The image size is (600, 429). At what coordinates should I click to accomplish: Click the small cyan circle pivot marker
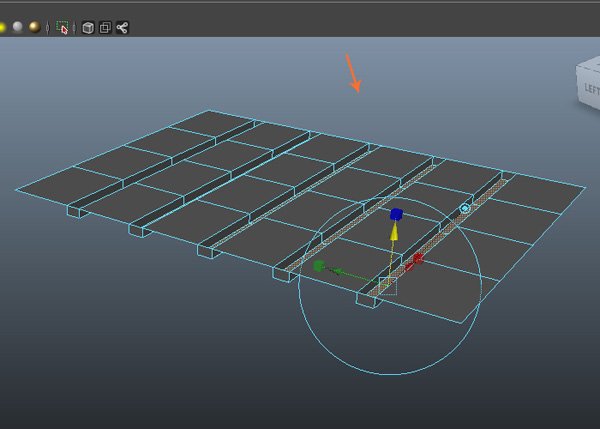tap(465, 209)
